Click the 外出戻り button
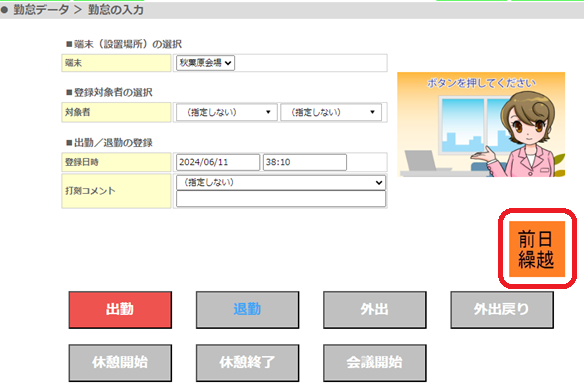 [x=502, y=310]
